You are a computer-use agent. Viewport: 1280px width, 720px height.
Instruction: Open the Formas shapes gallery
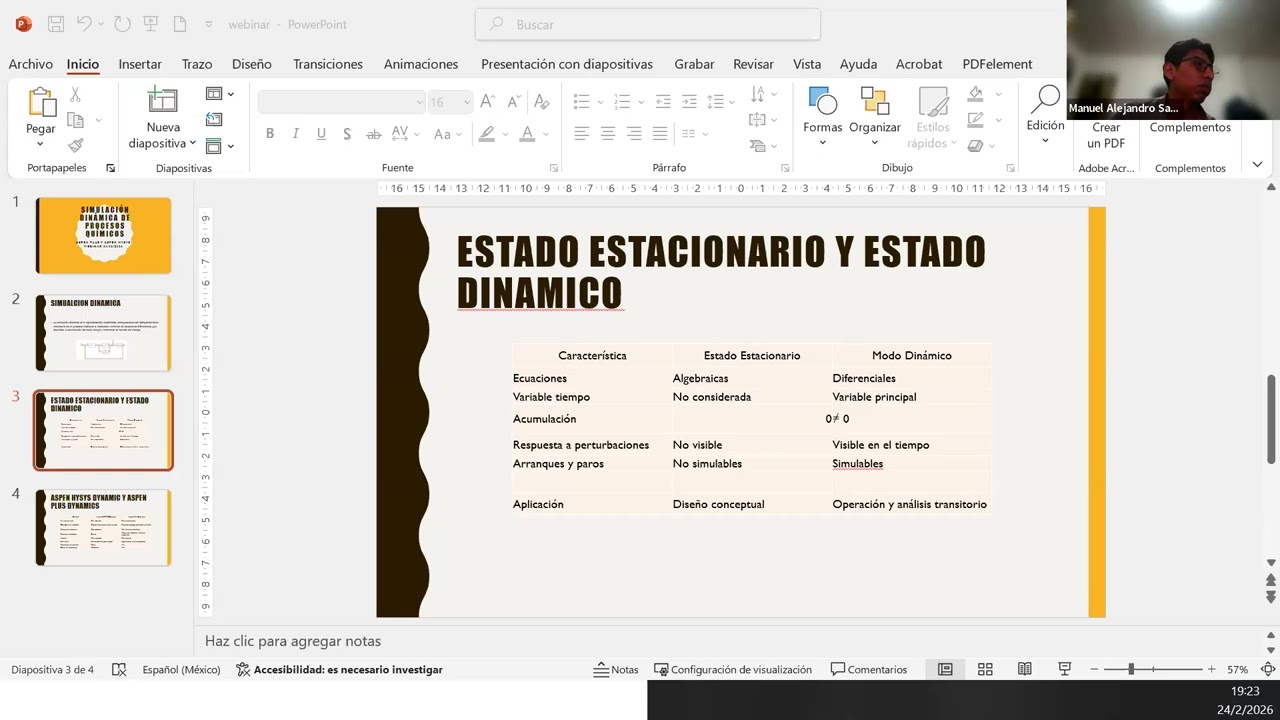(x=822, y=116)
